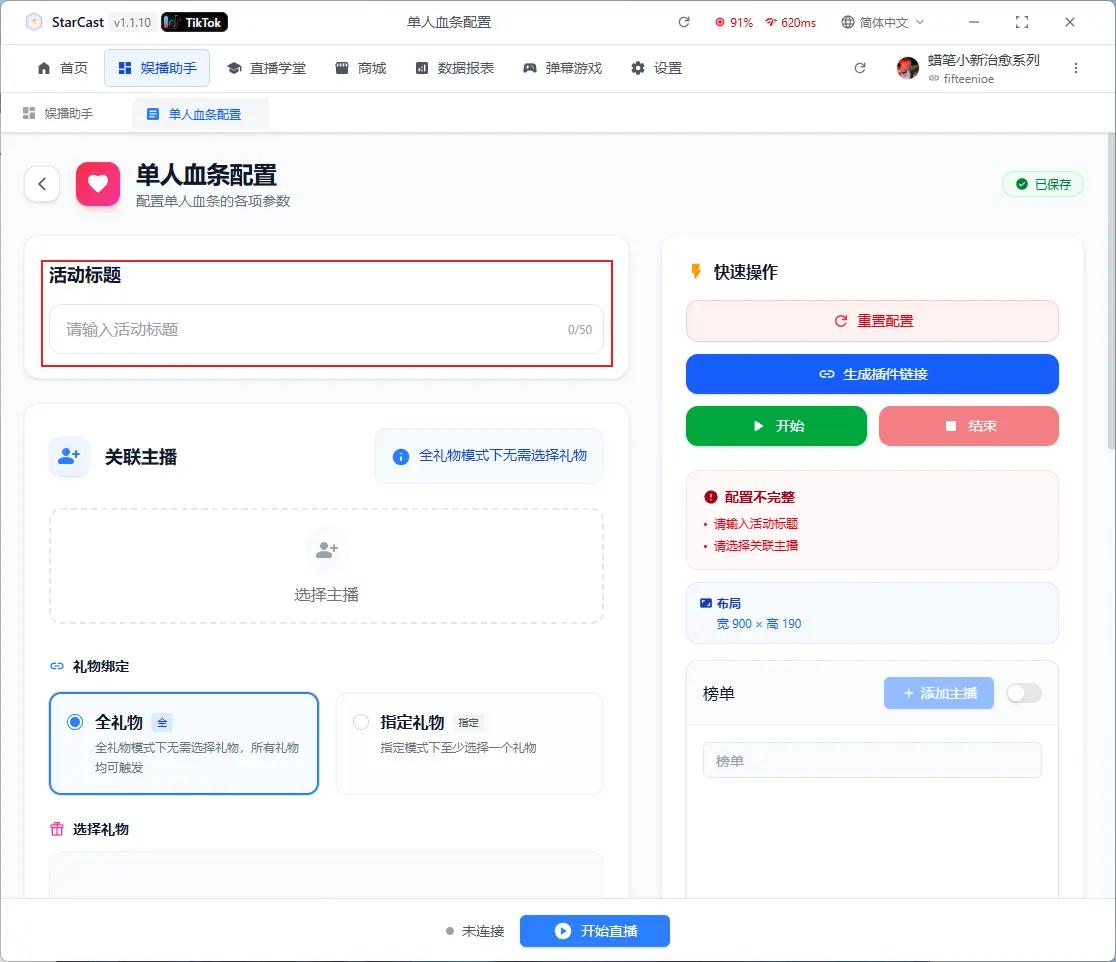Click the add-host icon in 选择主播 area
Screen dimensions: 1116x962
327,550
